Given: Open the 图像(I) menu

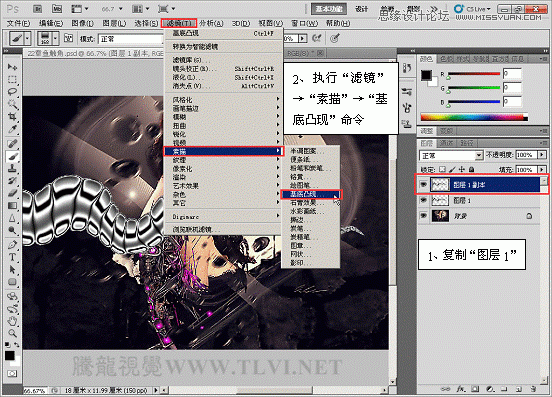Looking at the screenshot, I should pos(82,23).
